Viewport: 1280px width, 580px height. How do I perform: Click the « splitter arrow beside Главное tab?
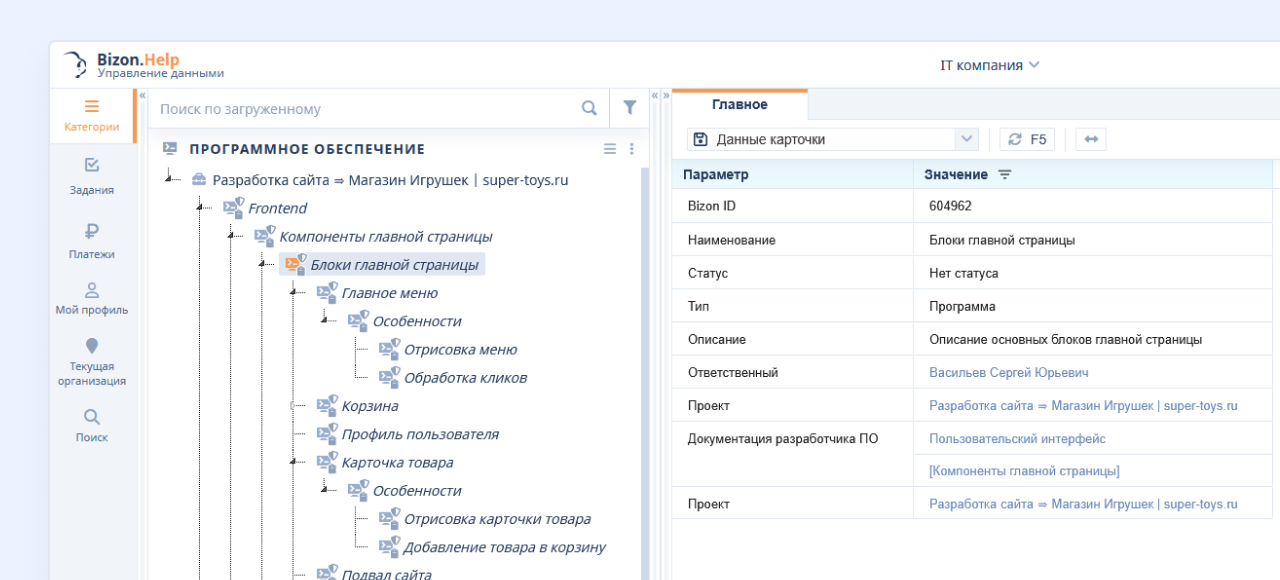pos(655,95)
